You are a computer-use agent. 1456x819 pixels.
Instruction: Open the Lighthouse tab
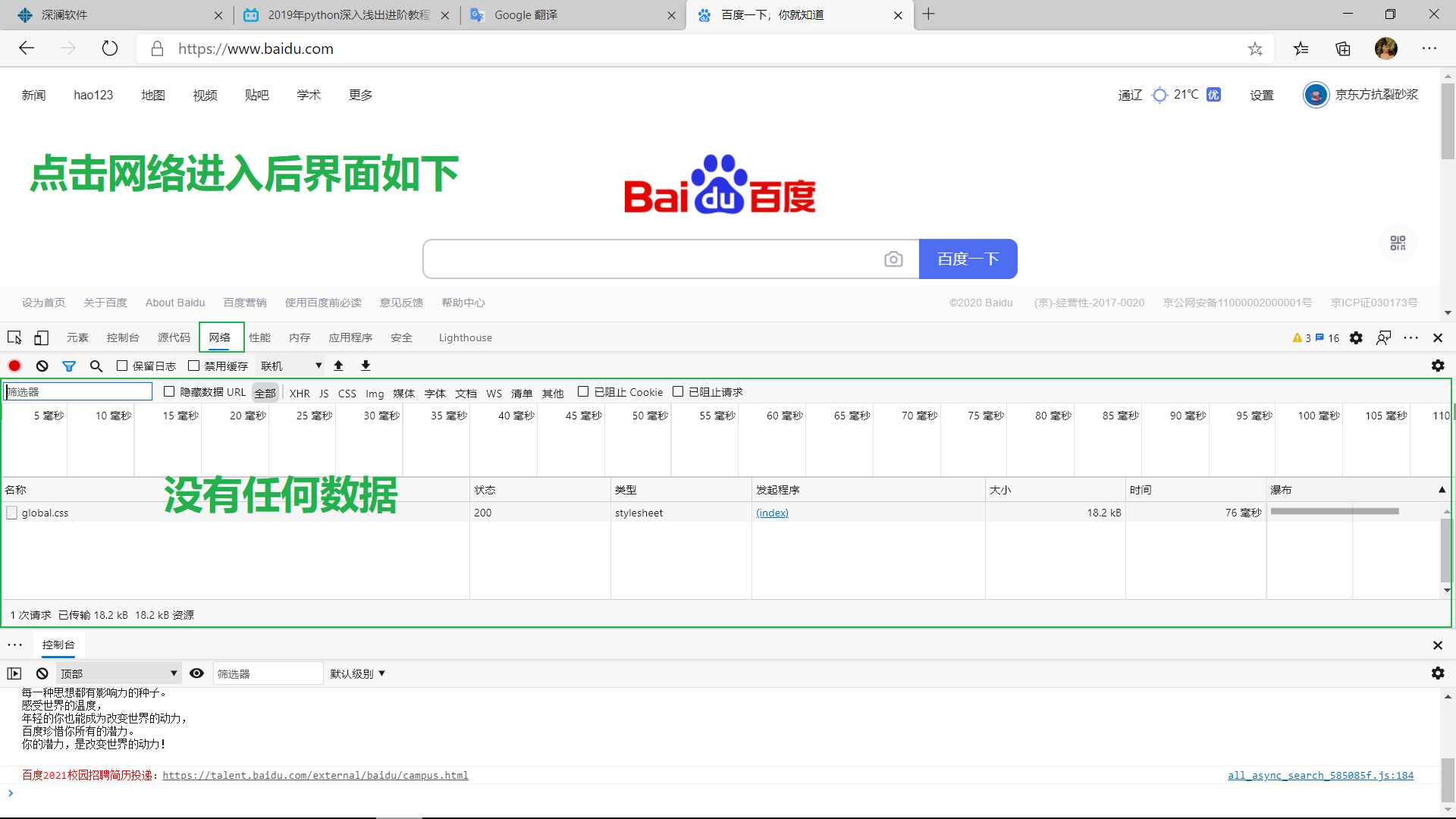(x=465, y=337)
